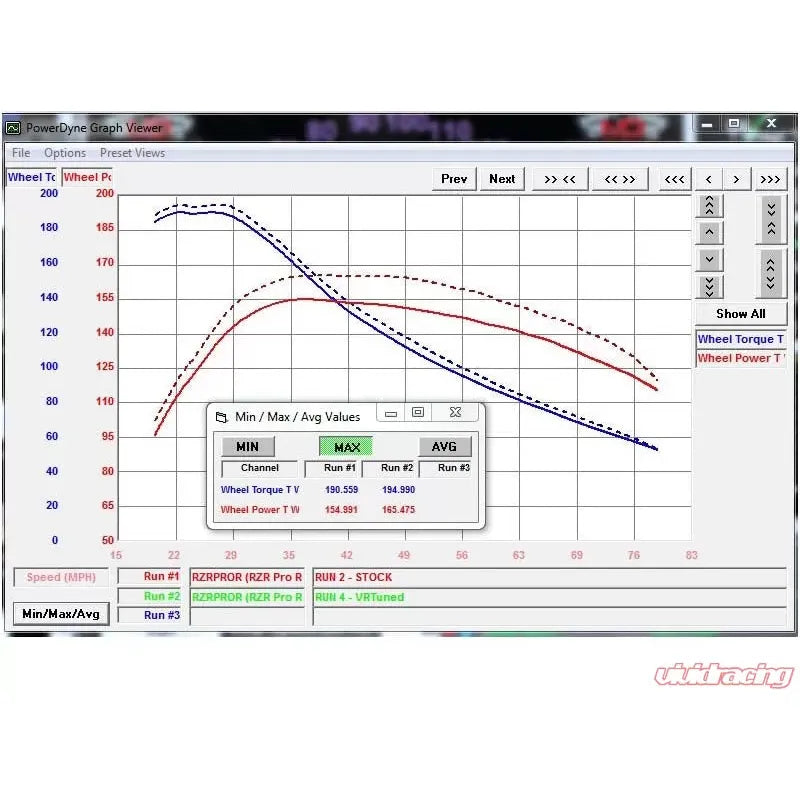The image size is (800, 800).
Task: Switch to AVG values display
Action: coord(444,447)
